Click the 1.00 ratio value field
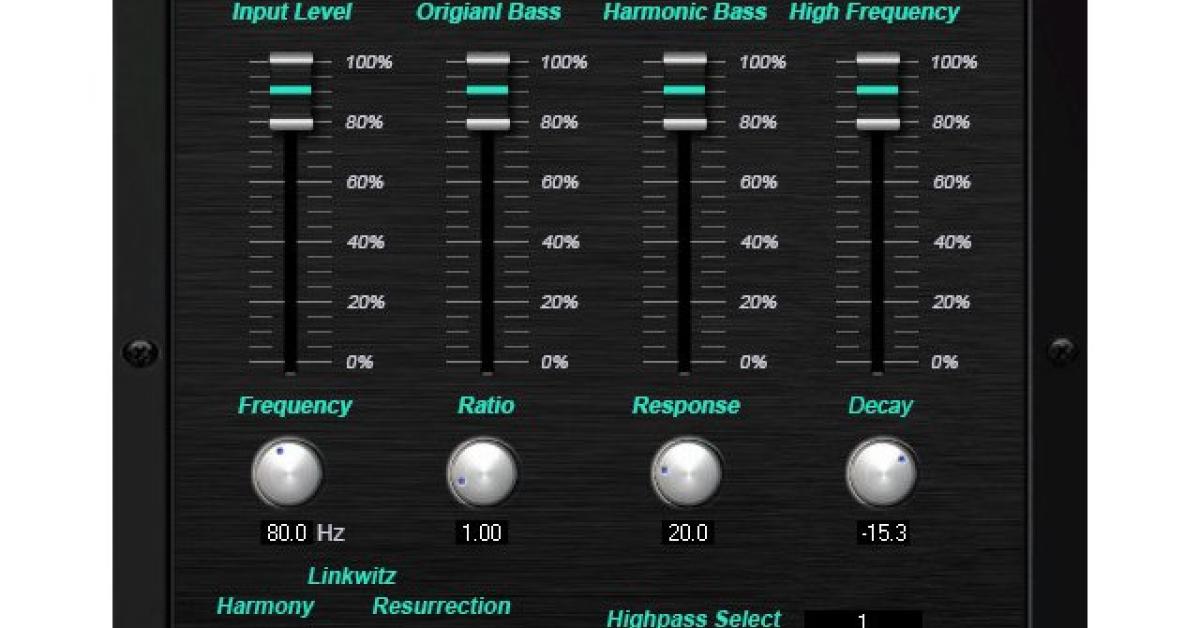 coord(482,532)
